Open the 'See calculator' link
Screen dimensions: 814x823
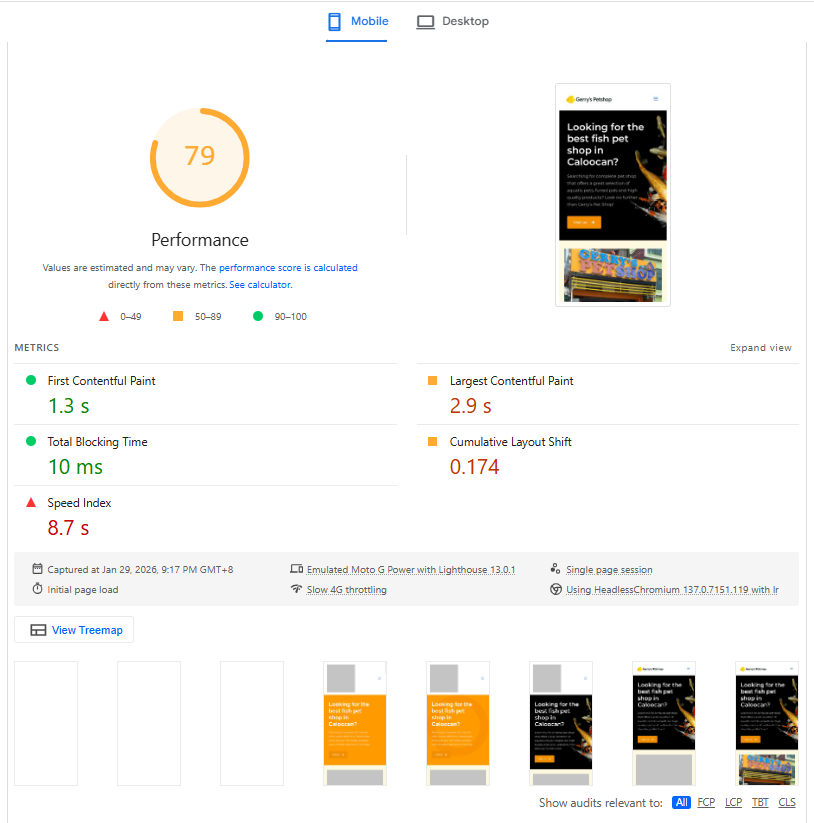[260, 285]
